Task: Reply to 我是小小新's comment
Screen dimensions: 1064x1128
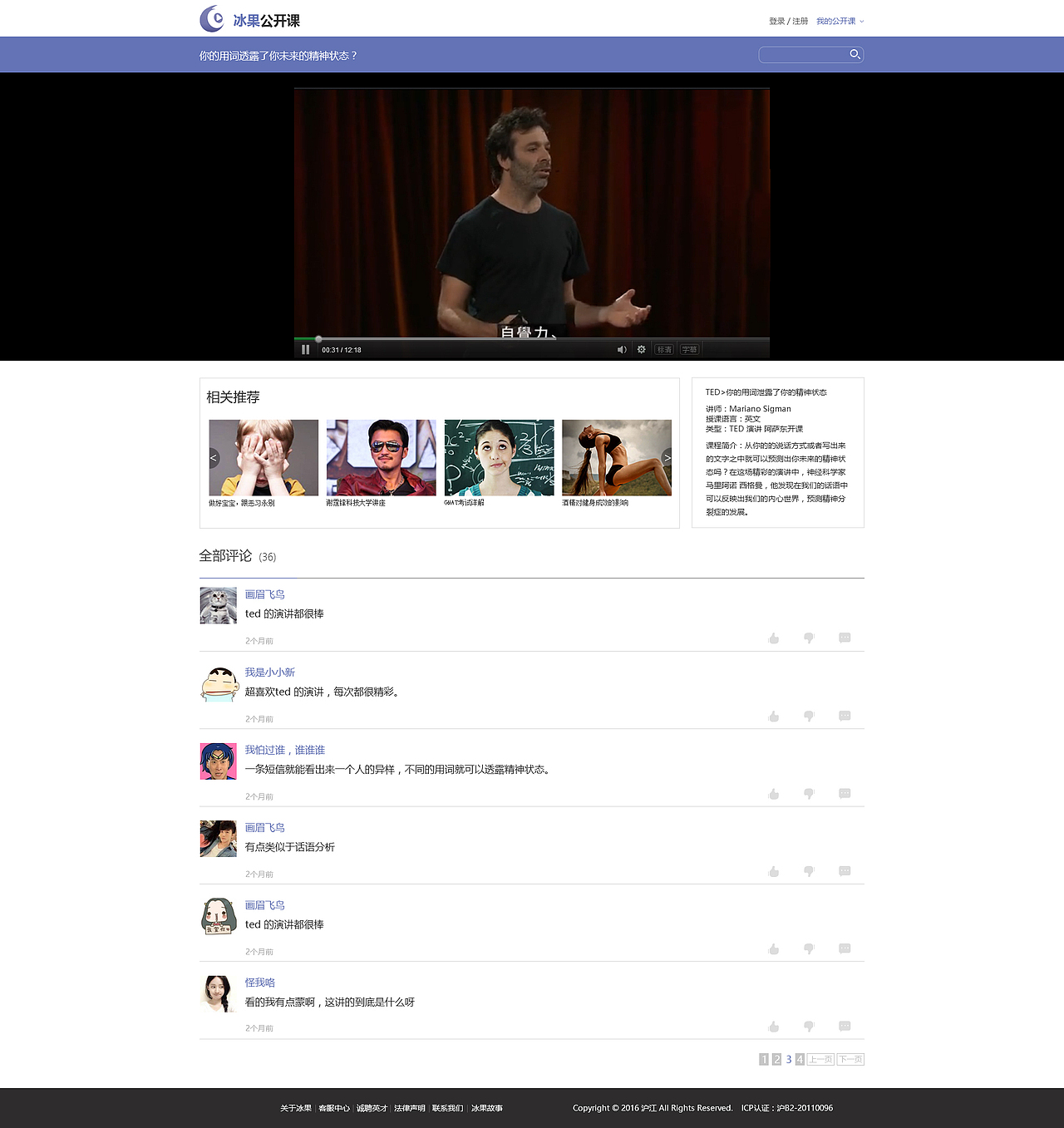Action: (845, 716)
